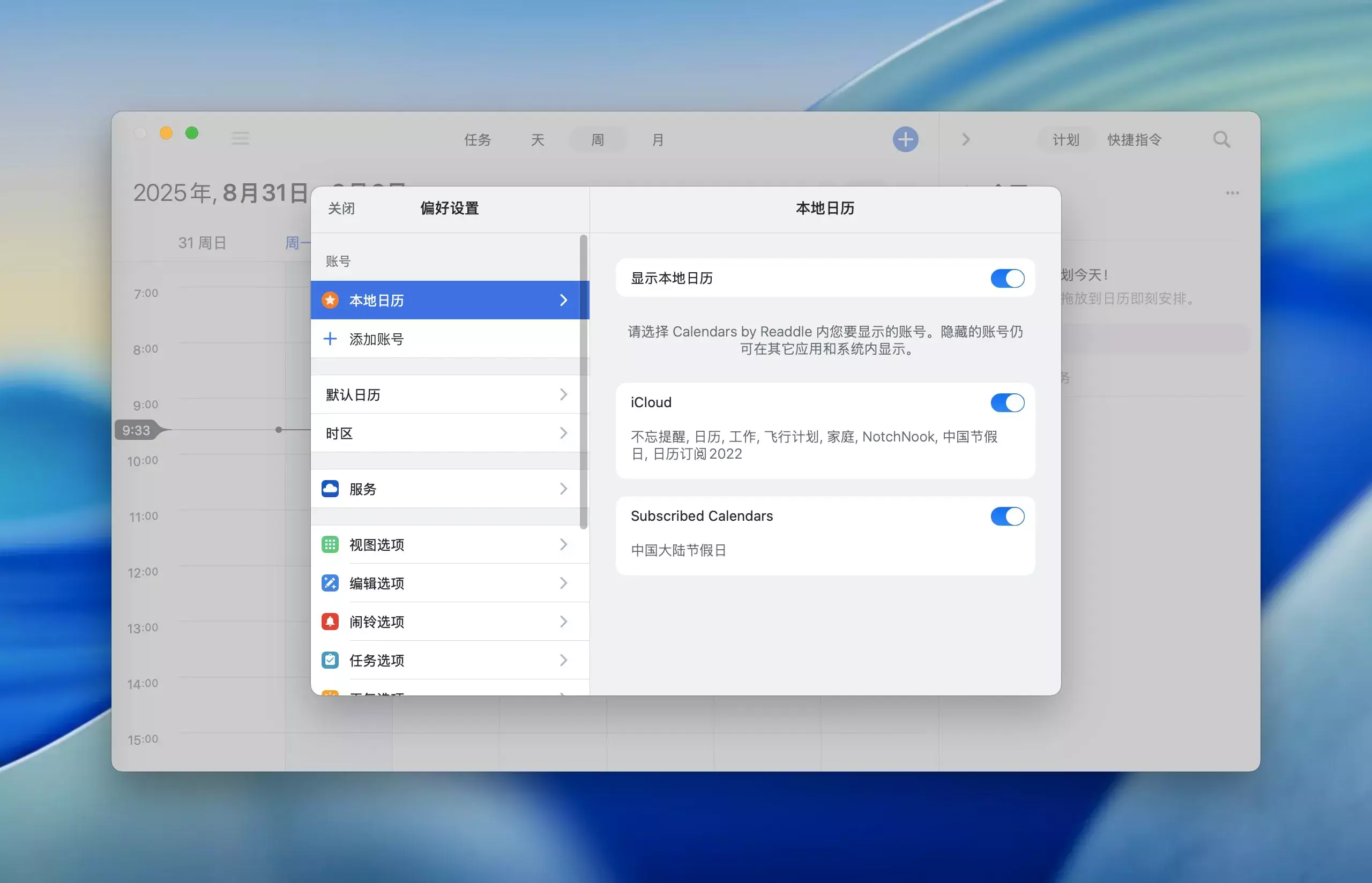Switch to the 月 view tab
Screen dimensions: 1372x883
[x=658, y=140]
